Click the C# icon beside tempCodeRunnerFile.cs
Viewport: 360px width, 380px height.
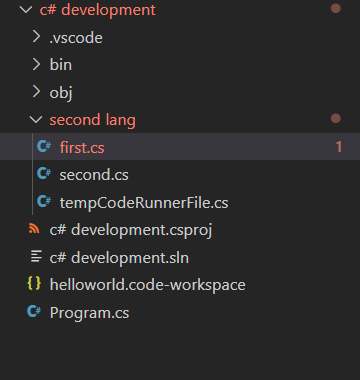pyautogui.click(x=44, y=202)
